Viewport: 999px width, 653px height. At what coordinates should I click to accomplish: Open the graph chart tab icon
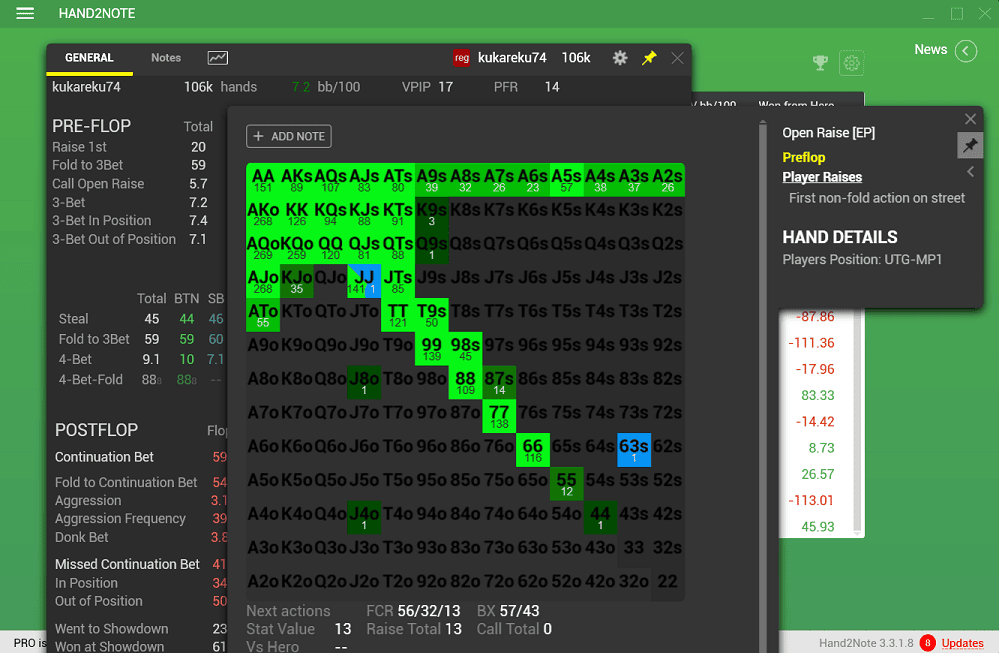pos(218,58)
